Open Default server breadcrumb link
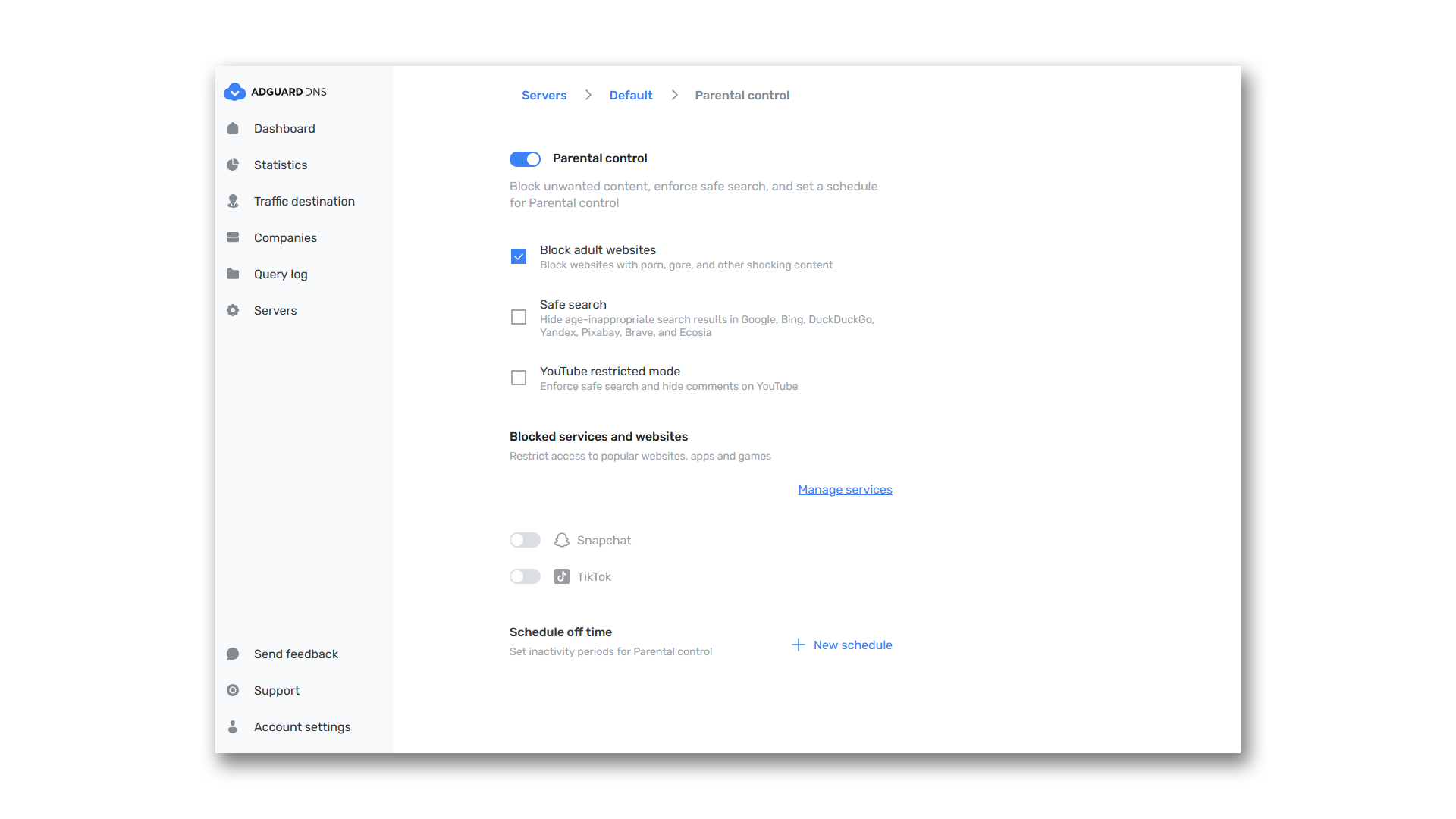The height and width of the screenshot is (819, 1456). 630,96
